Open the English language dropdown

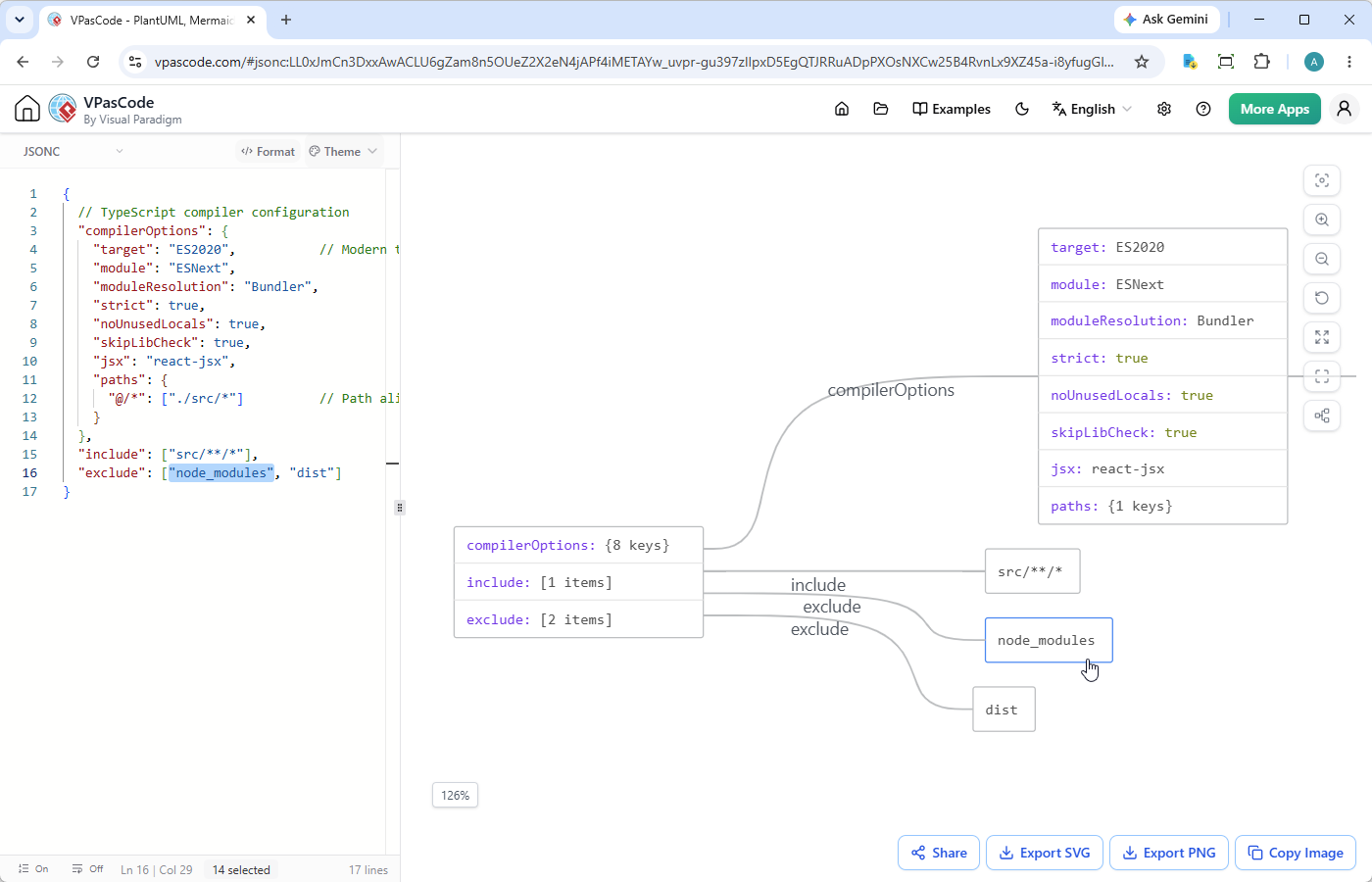click(x=1092, y=109)
